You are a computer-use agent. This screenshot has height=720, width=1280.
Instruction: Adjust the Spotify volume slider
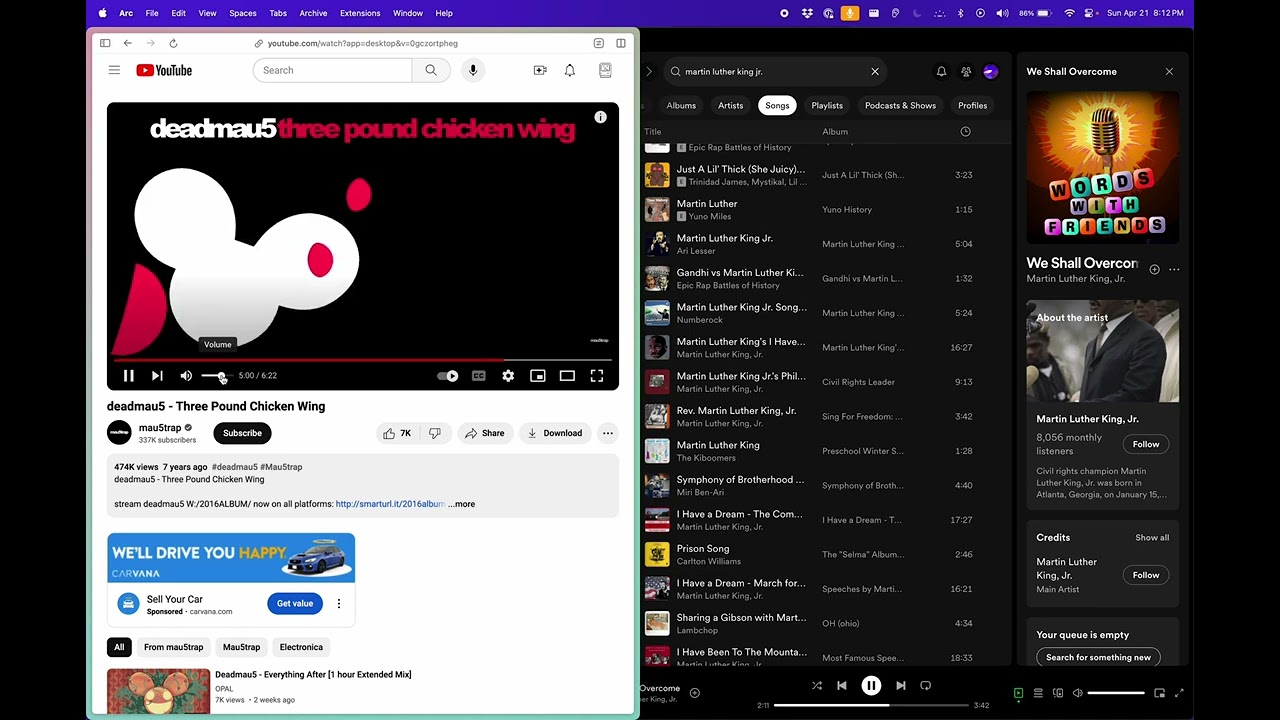pos(1116,693)
